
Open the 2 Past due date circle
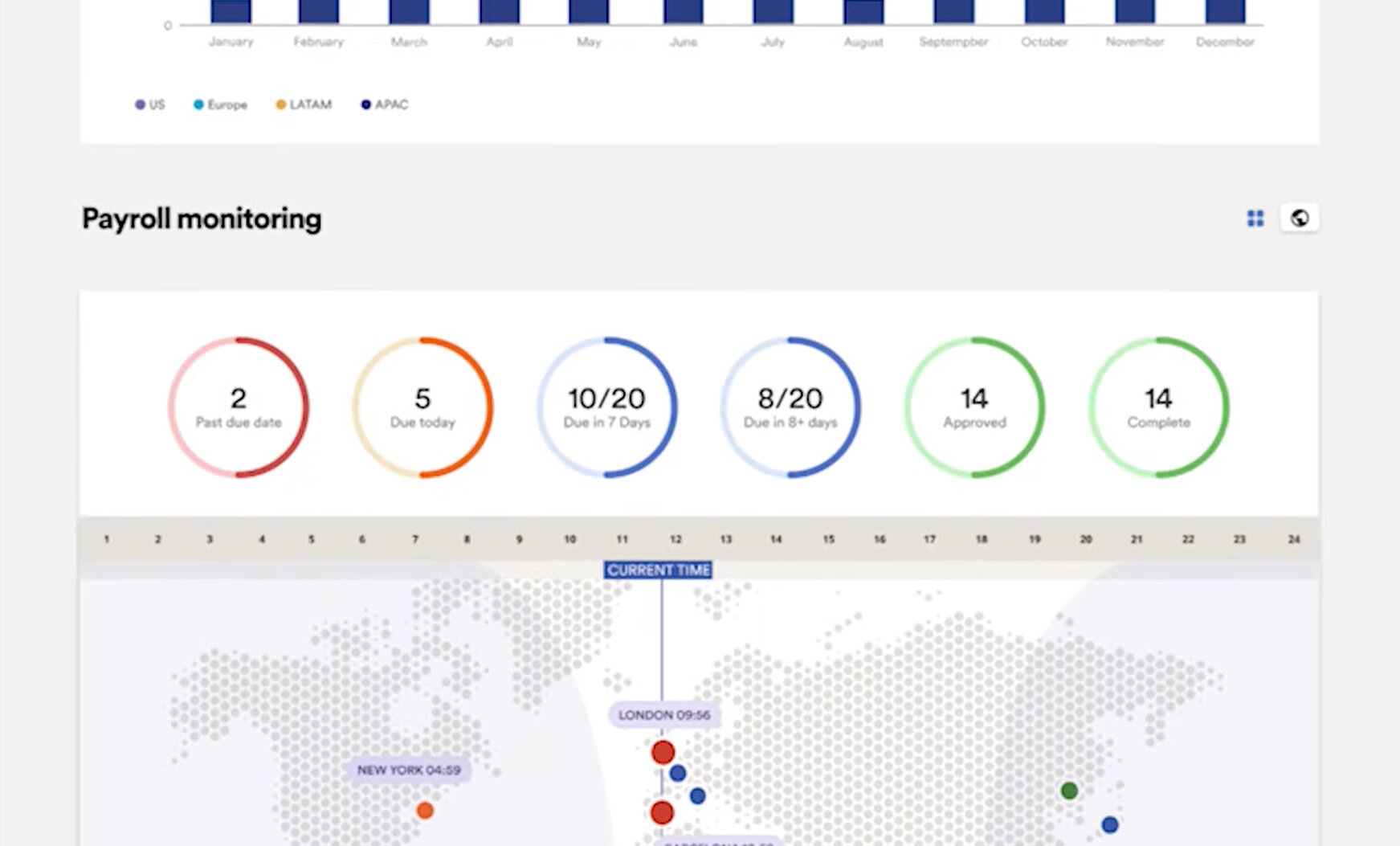pos(239,407)
